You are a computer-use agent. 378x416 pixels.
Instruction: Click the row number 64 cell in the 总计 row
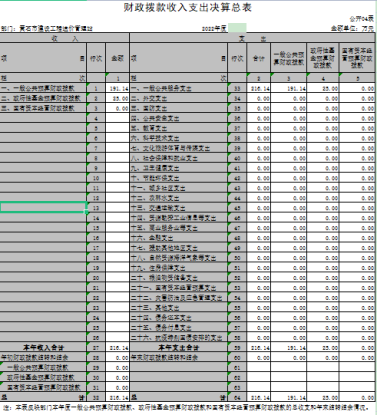[237, 398]
